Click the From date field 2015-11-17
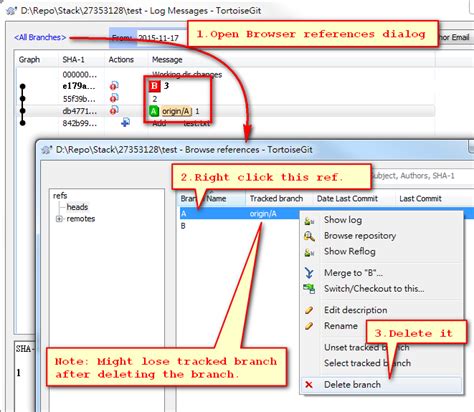474x412 pixels. point(159,38)
